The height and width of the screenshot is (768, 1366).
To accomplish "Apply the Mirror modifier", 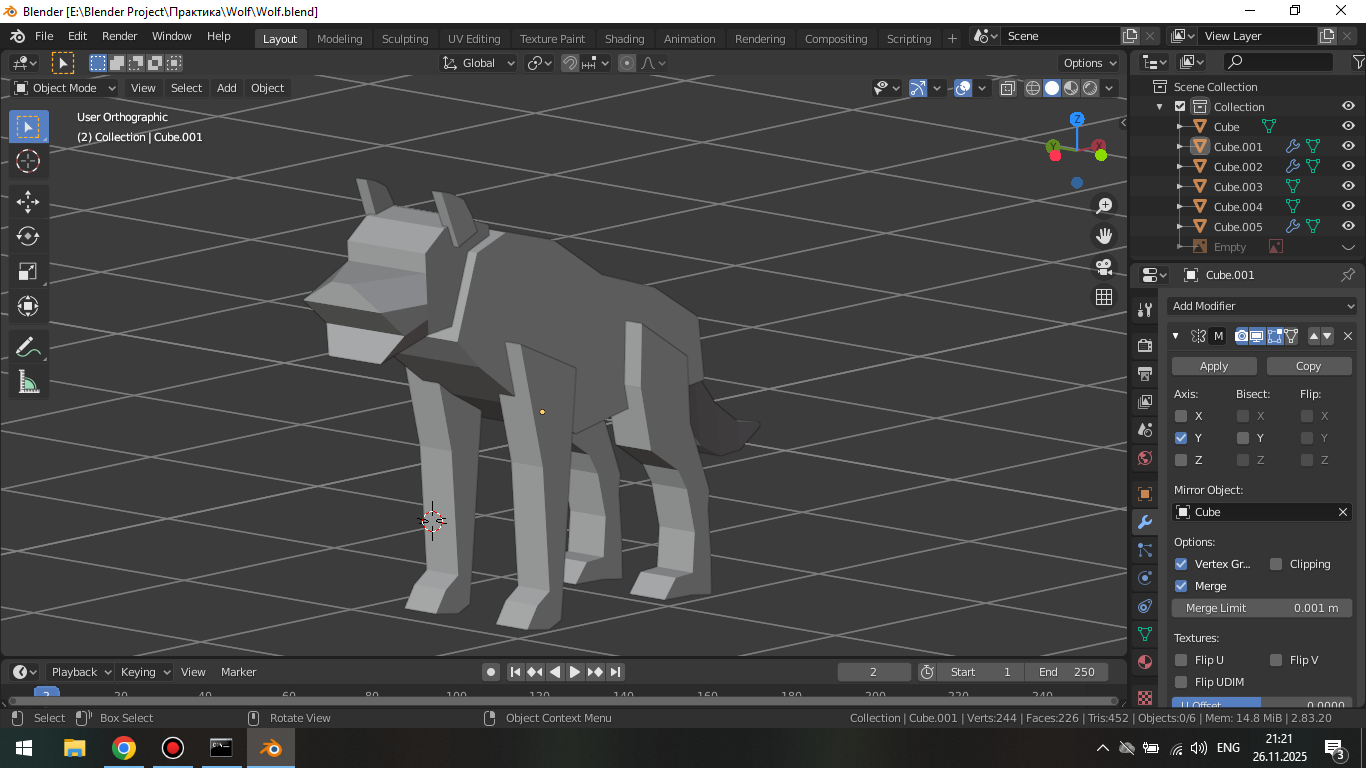I will (x=1214, y=366).
